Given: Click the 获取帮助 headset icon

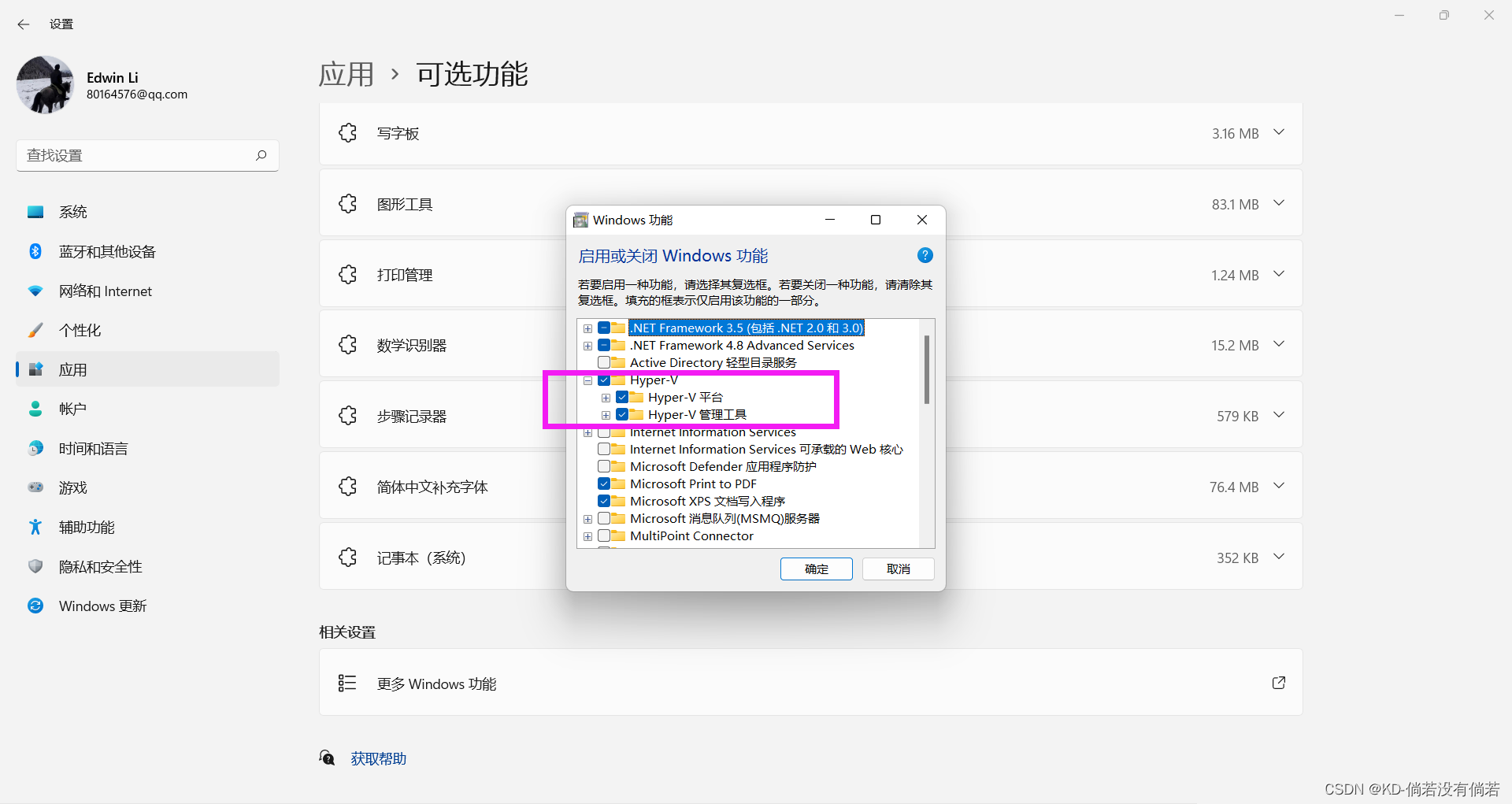Looking at the screenshot, I should (x=327, y=758).
